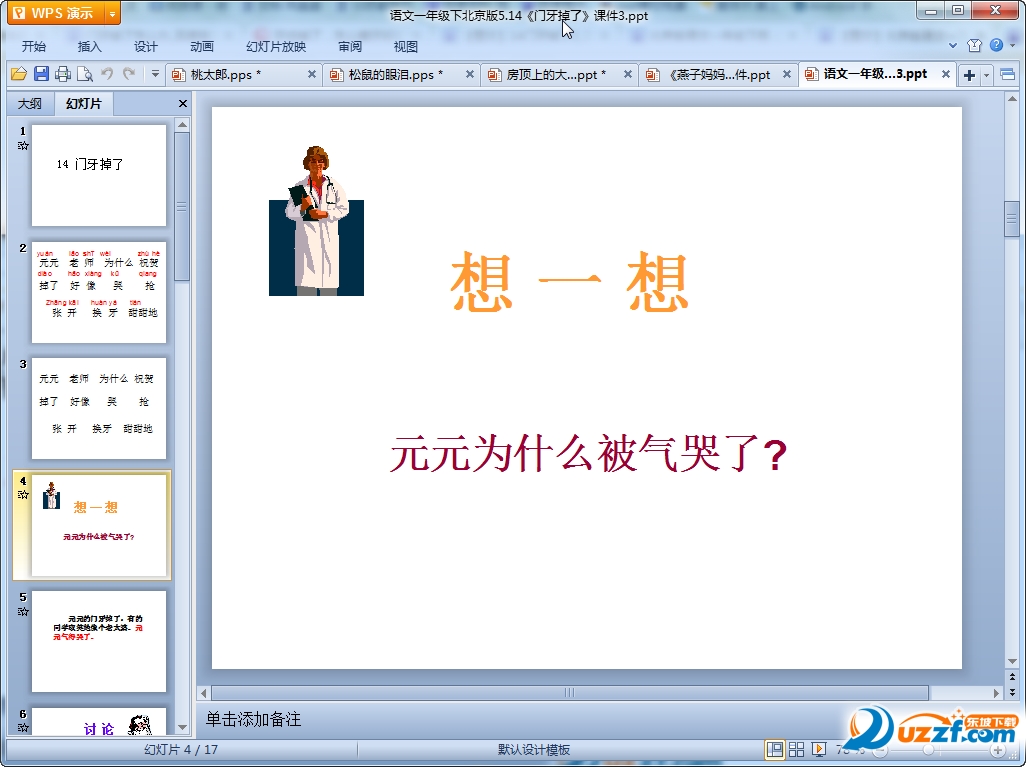Expand the quick access toolbar customization arrow
Image resolution: width=1026 pixels, height=767 pixels.
(155, 74)
